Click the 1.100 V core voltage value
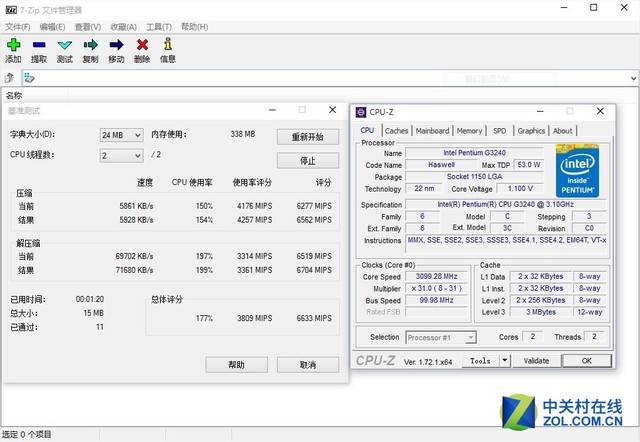The image size is (640, 442). click(x=520, y=188)
